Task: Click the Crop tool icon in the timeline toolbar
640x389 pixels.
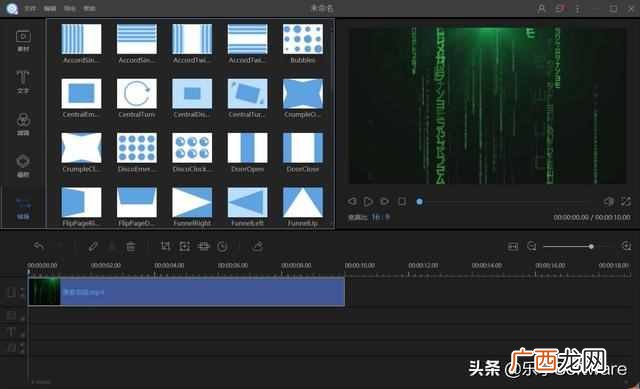Action: pos(165,246)
